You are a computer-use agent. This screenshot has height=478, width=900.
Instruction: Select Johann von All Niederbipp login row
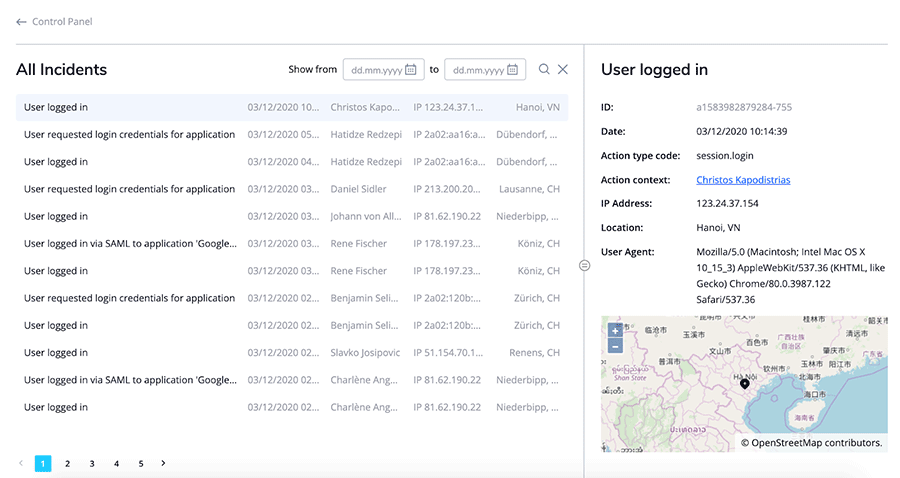[x=291, y=216]
